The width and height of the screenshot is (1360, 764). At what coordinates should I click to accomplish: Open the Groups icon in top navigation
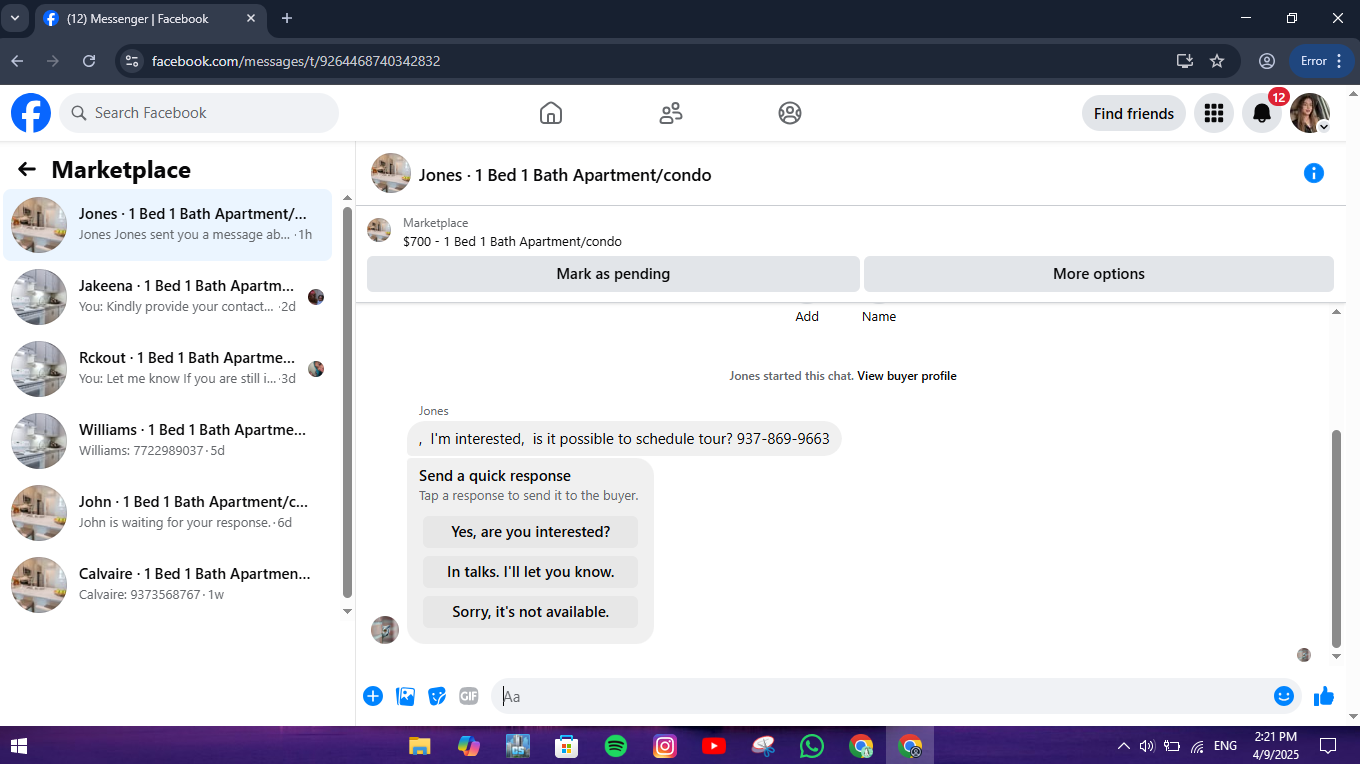click(x=790, y=113)
